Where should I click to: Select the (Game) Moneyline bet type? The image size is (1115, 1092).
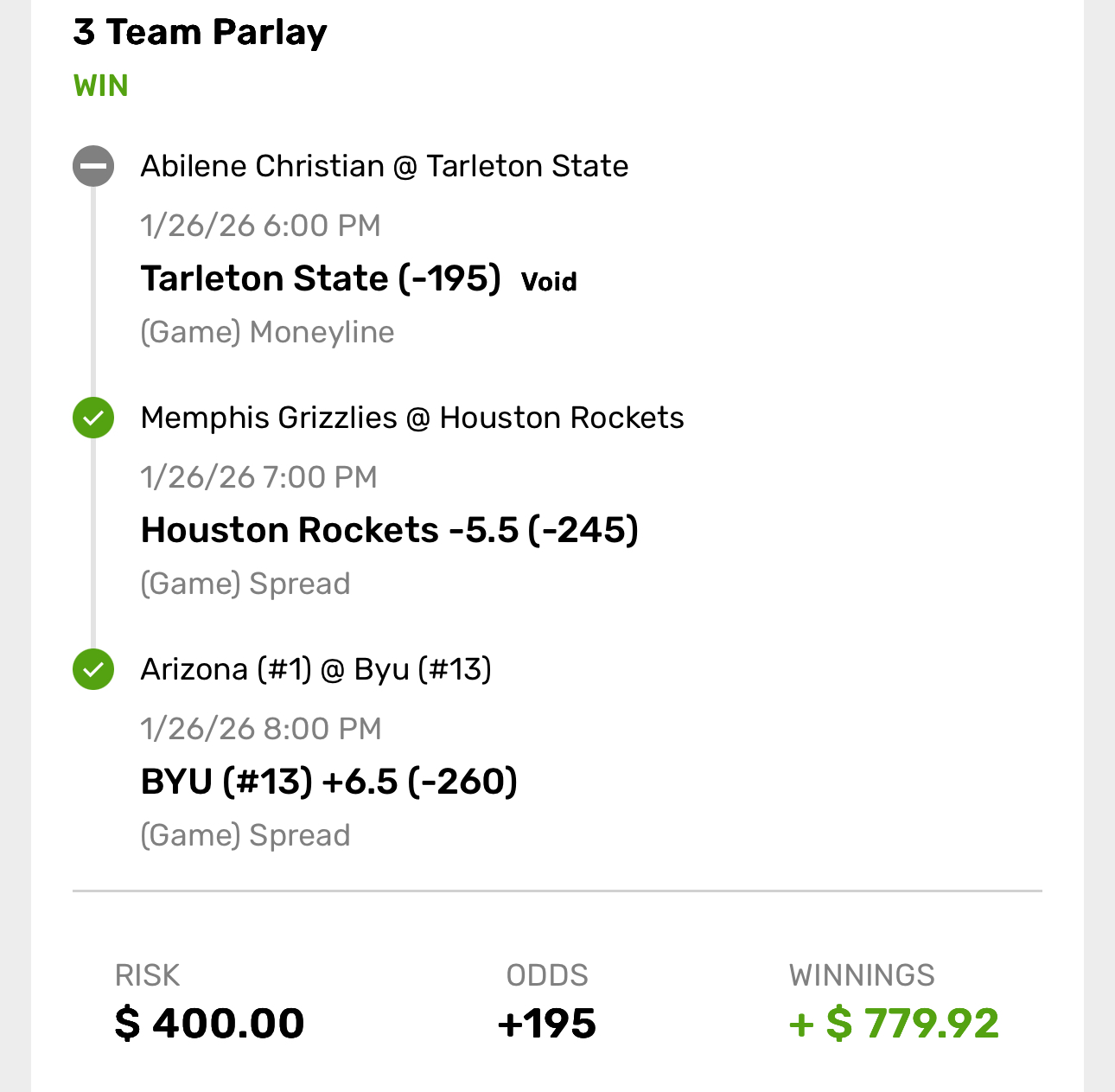(267, 333)
